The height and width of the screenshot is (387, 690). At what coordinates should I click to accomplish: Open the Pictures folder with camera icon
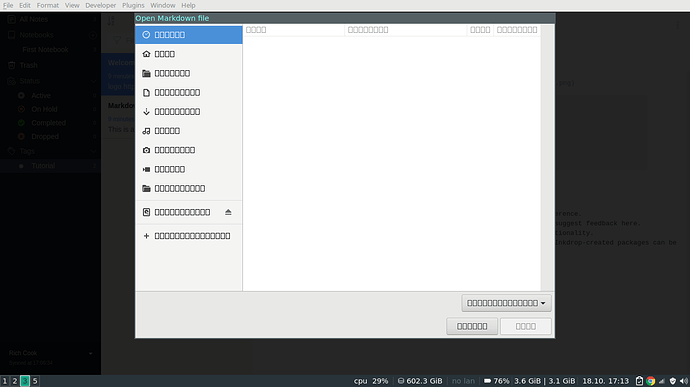(189, 150)
